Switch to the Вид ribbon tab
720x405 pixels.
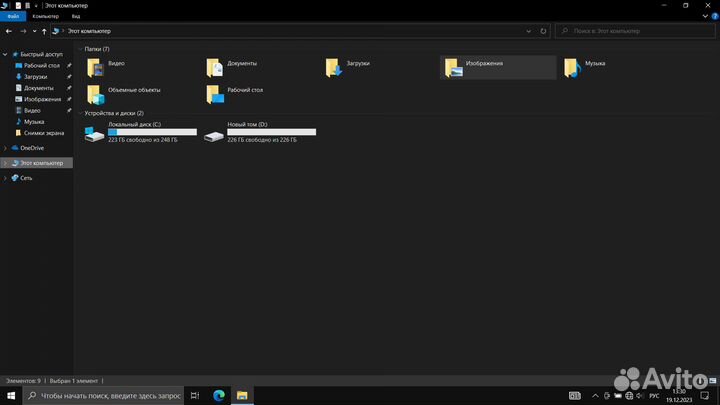[x=75, y=17]
